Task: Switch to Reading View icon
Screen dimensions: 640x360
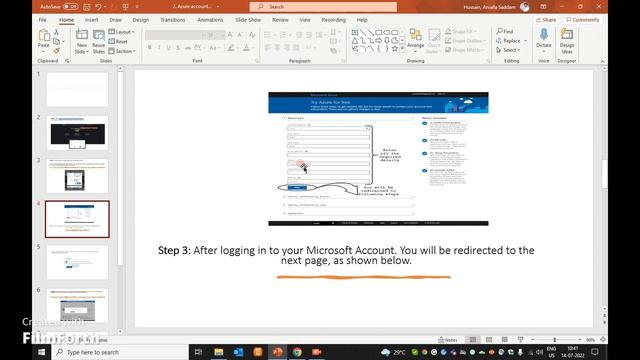Action: pyautogui.click(x=504, y=340)
